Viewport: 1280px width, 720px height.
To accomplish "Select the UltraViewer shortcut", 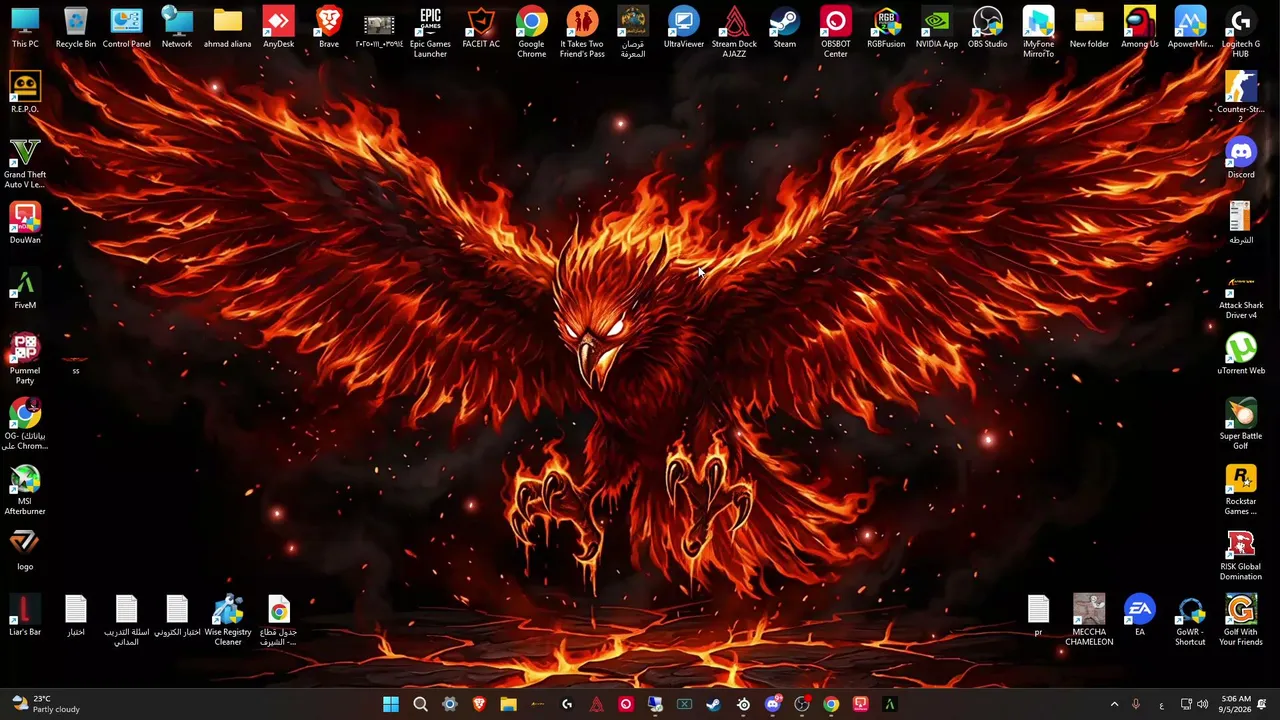I will (684, 28).
